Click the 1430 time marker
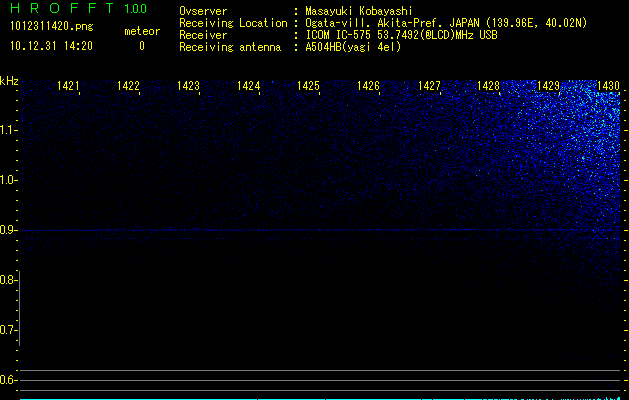Viewport: 629px width, 400px height. (x=609, y=86)
